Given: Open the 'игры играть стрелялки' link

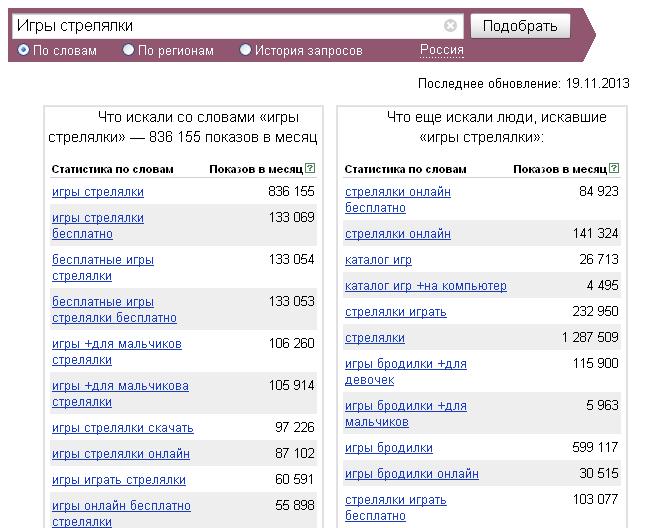Looking at the screenshot, I should click(x=119, y=480).
